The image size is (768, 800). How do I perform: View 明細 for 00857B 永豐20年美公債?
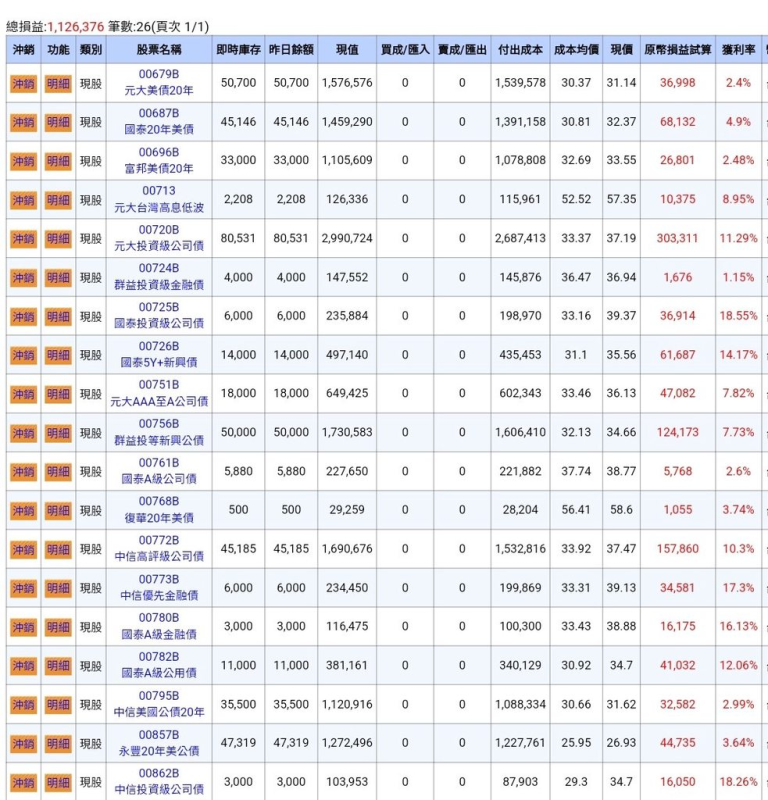pos(58,744)
